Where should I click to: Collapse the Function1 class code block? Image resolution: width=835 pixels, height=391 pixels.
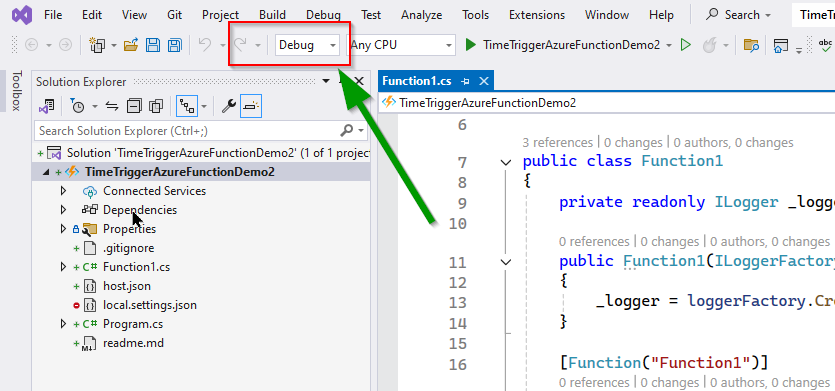click(506, 162)
